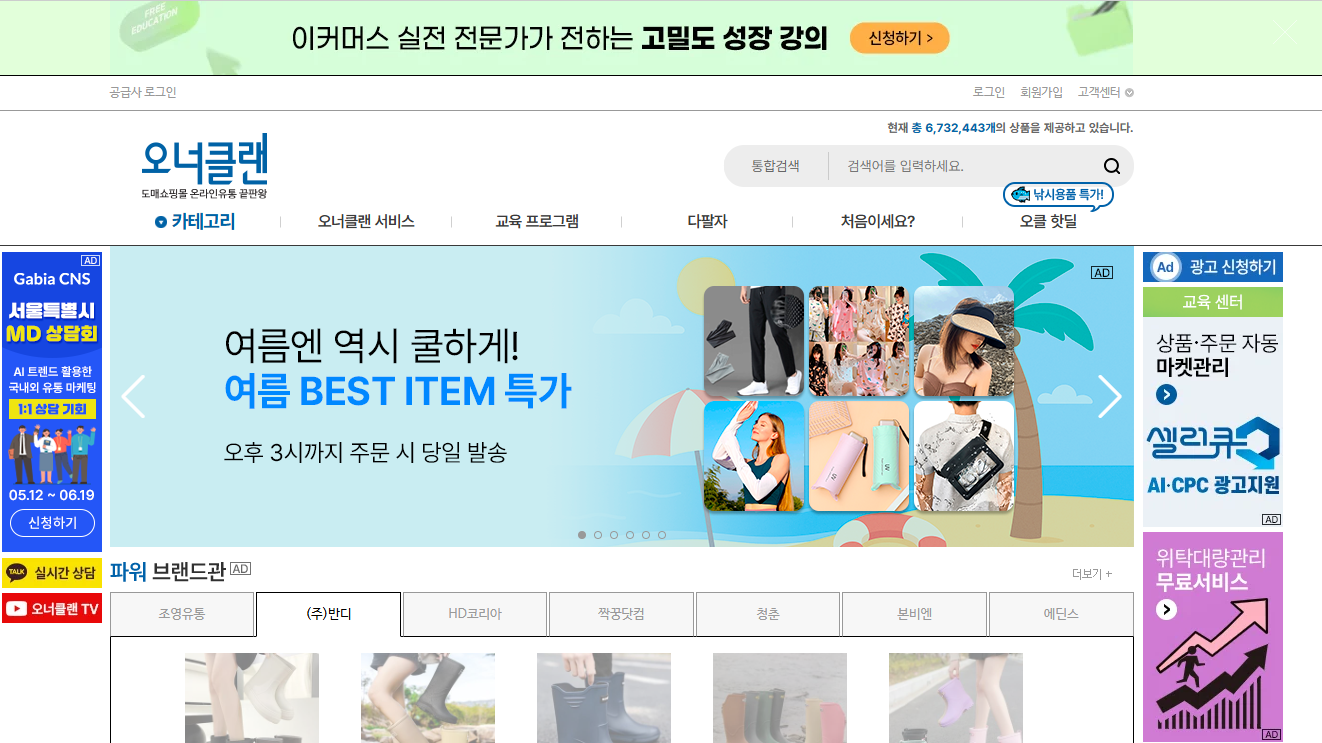Viewport: 1322px width, 743px height.
Task: Click 신청하기 button in top banner
Action: coord(900,39)
